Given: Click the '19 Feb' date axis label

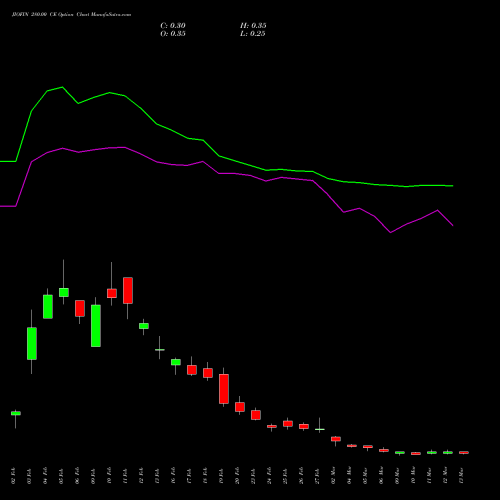Looking at the screenshot, I should [x=221, y=476].
